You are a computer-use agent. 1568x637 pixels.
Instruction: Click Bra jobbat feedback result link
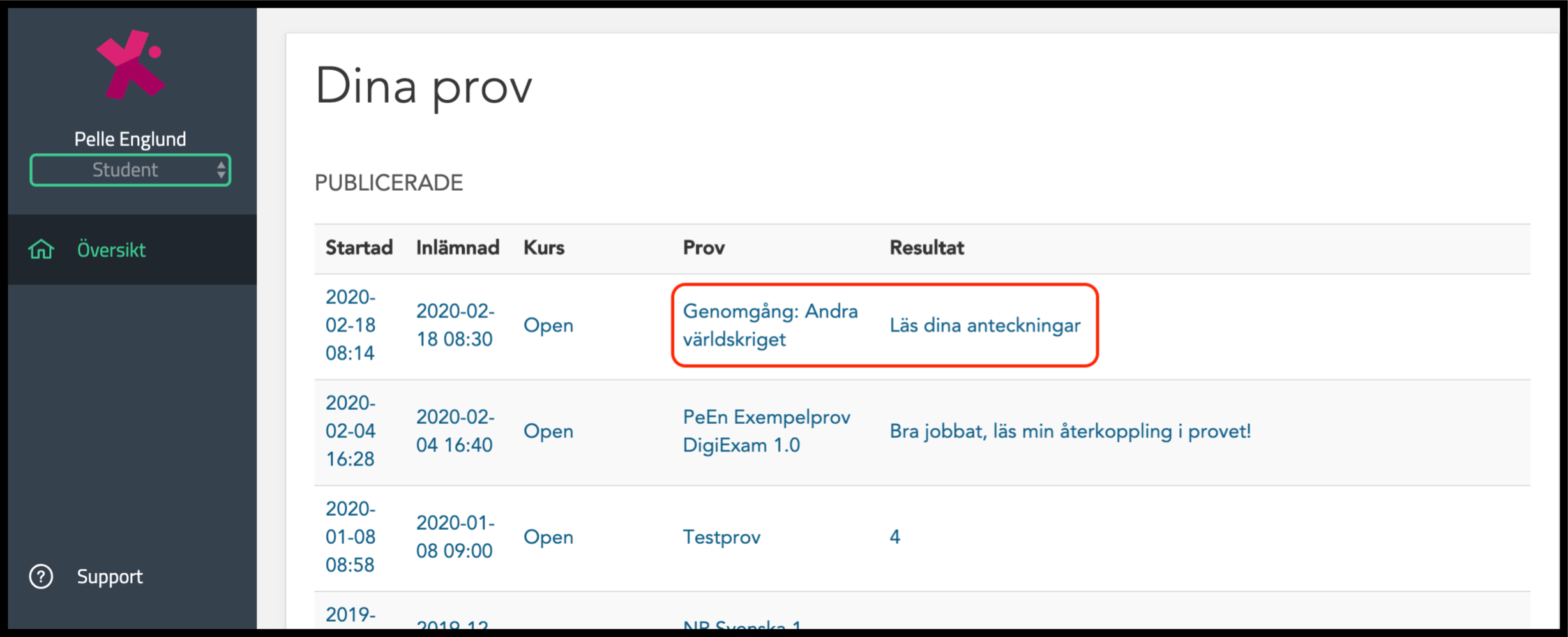coord(1070,431)
